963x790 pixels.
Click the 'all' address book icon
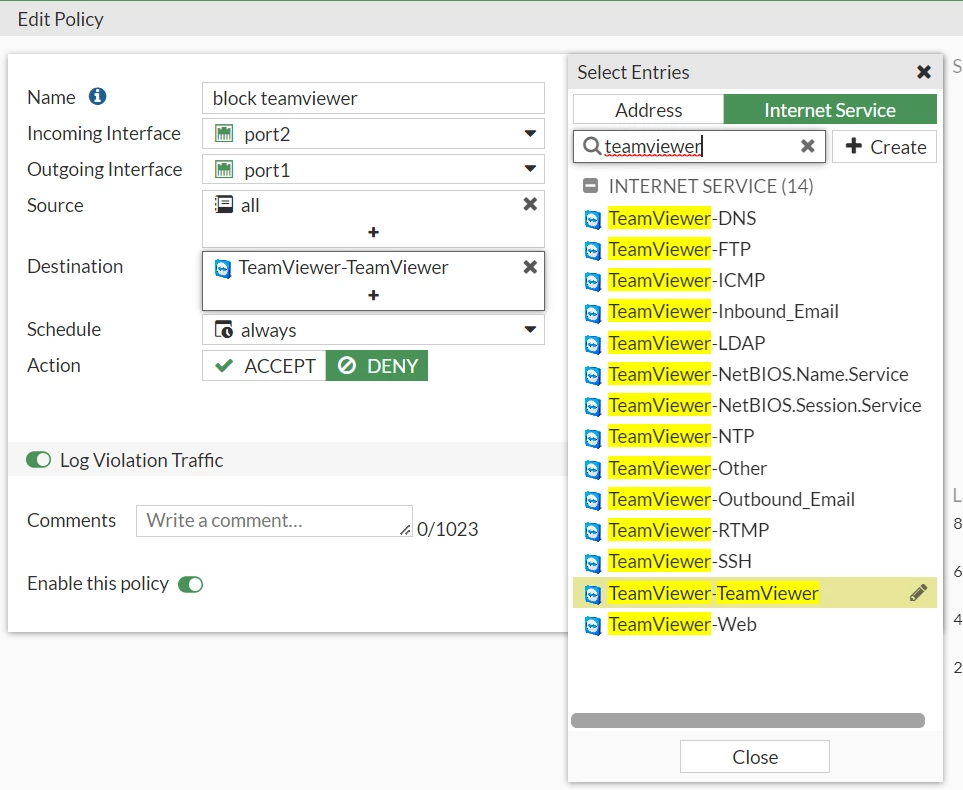[224, 204]
